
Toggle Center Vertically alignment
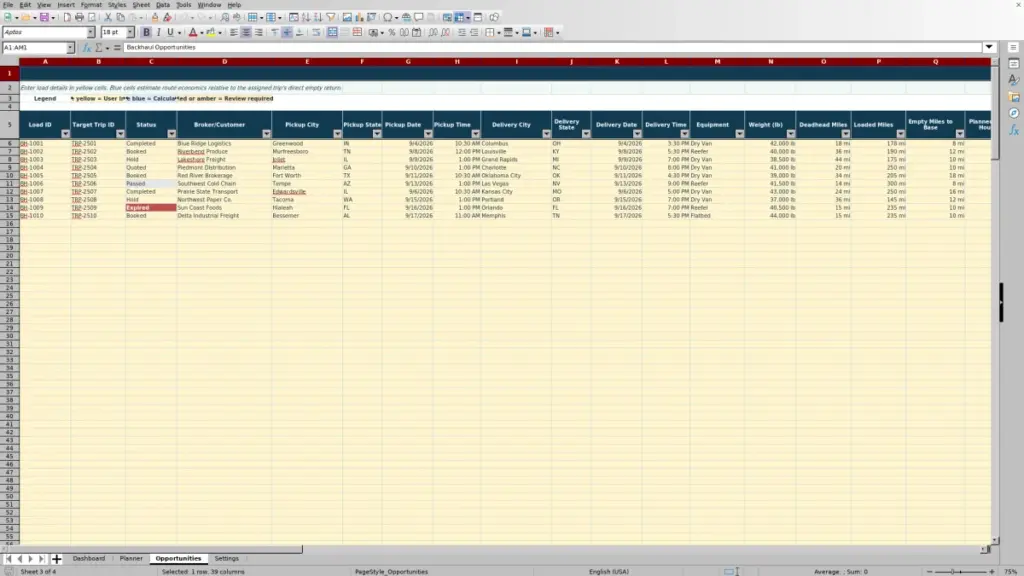(287, 33)
